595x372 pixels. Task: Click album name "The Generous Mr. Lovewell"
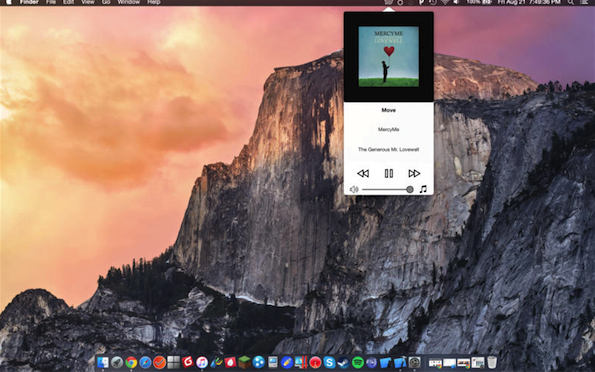click(x=389, y=149)
